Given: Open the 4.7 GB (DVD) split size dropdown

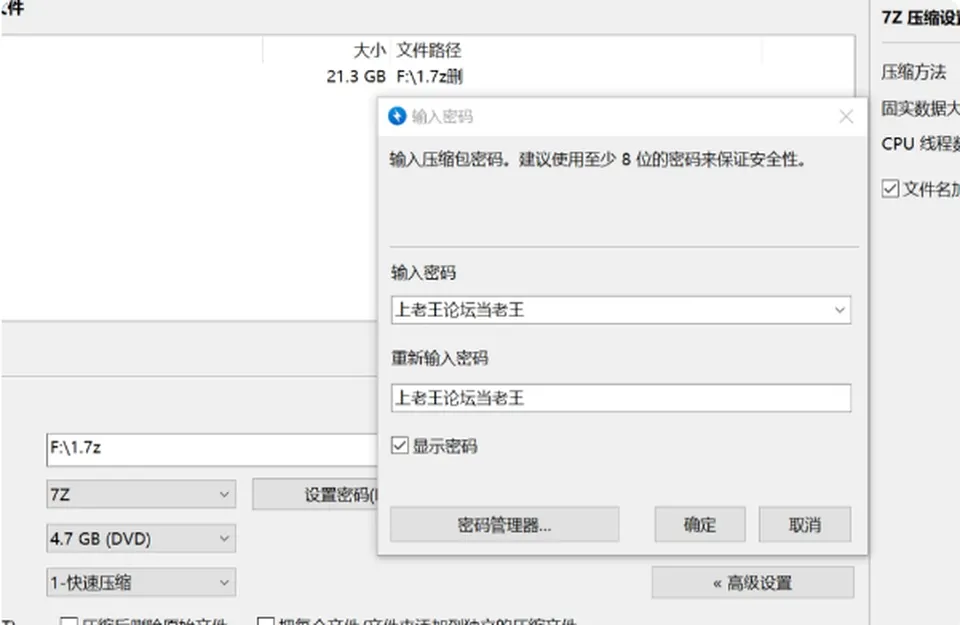Looking at the screenshot, I should 141,539.
